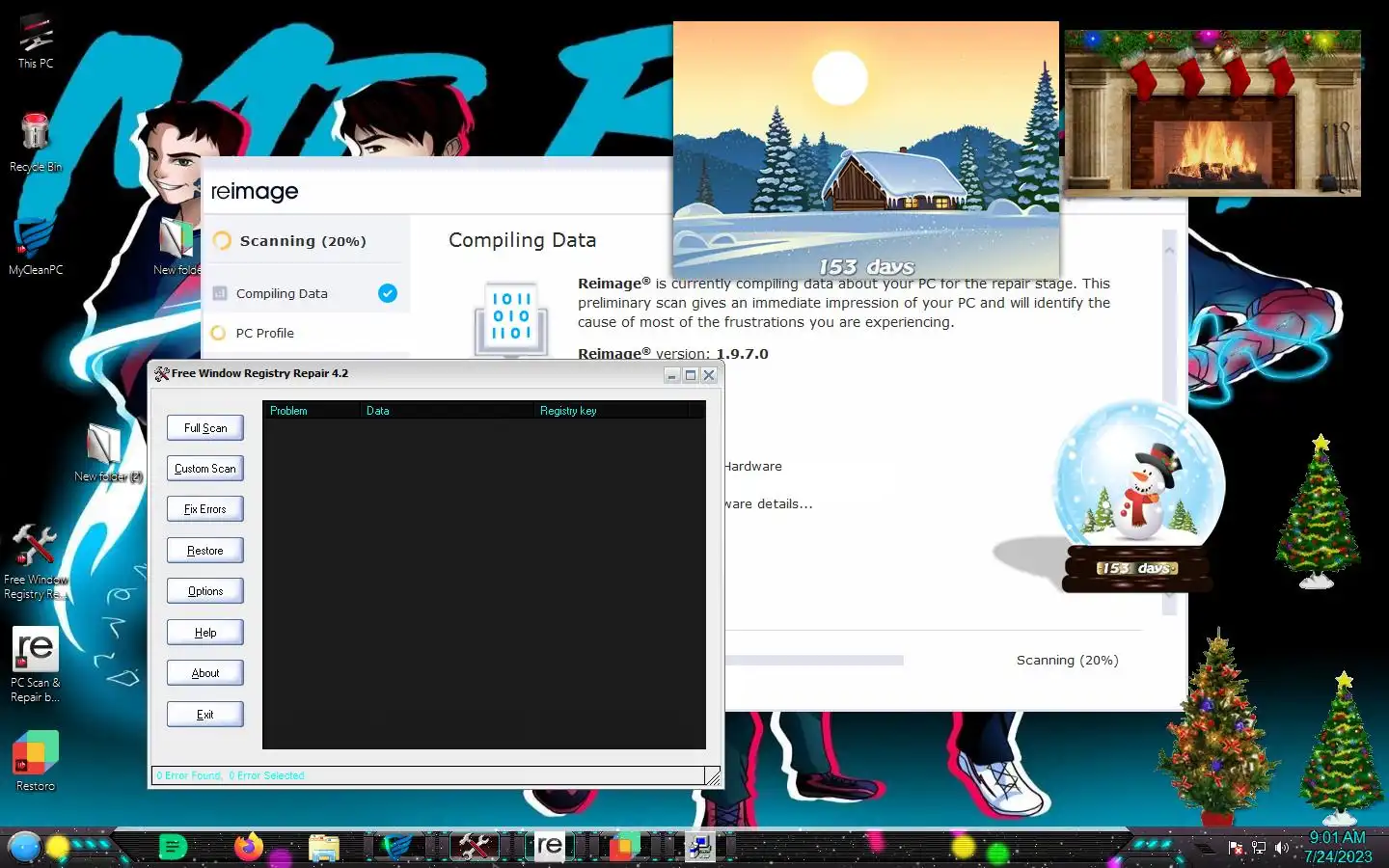Image resolution: width=1389 pixels, height=868 pixels.
Task: Click the Exit button in Registry Repair
Action: tap(205, 715)
